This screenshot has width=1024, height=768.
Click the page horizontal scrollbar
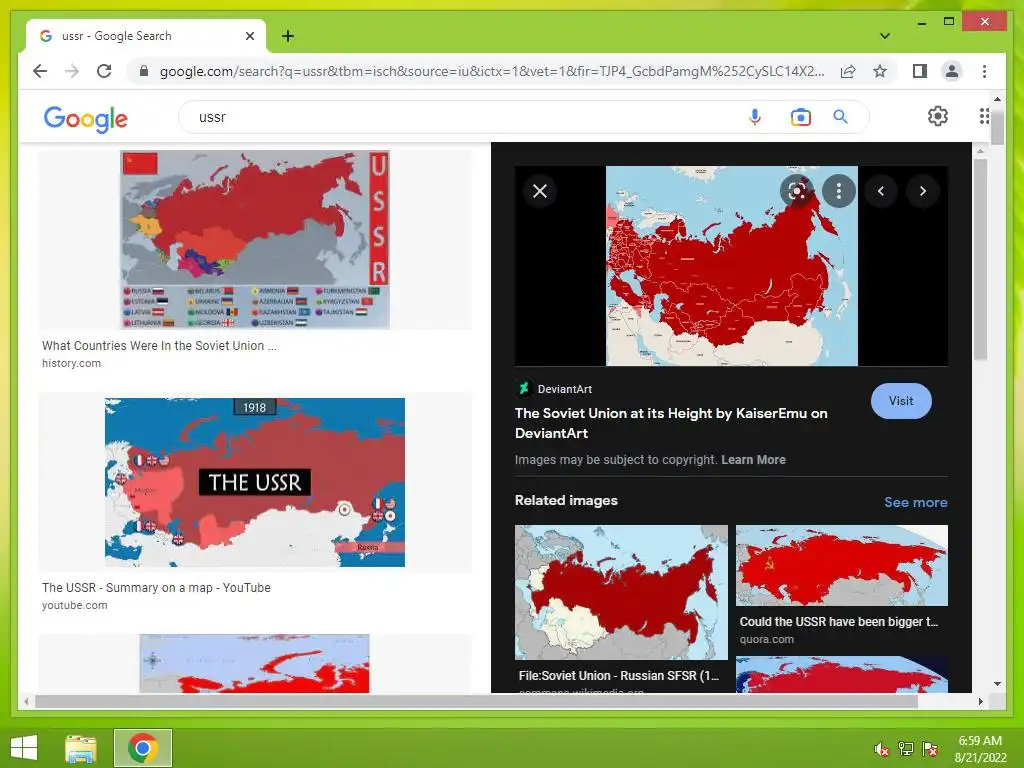click(x=475, y=701)
